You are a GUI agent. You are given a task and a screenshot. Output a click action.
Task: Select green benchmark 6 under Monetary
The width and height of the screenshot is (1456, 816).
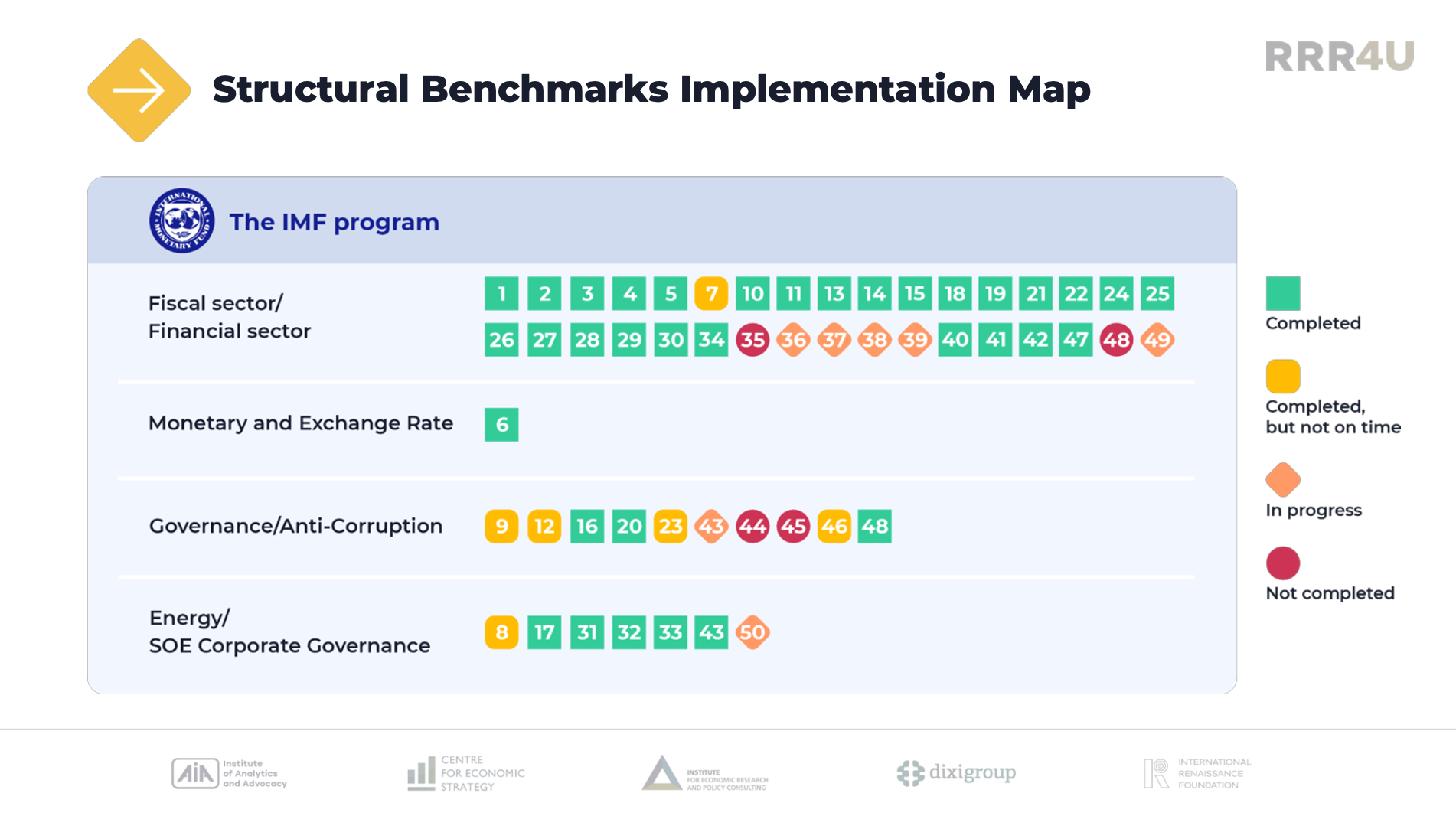tap(501, 425)
